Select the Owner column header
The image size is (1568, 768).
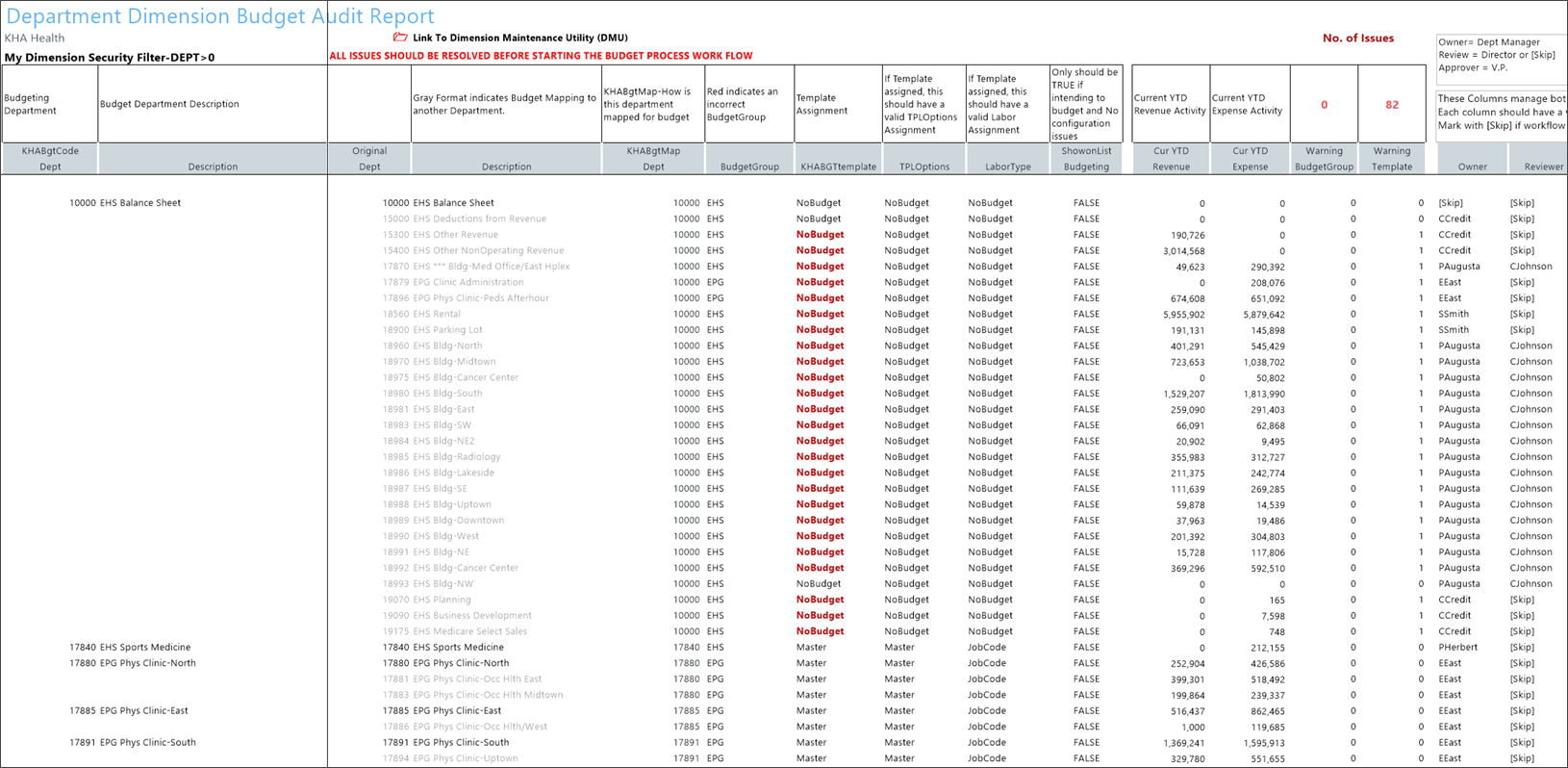pyautogui.click(x=1472, y=166)
